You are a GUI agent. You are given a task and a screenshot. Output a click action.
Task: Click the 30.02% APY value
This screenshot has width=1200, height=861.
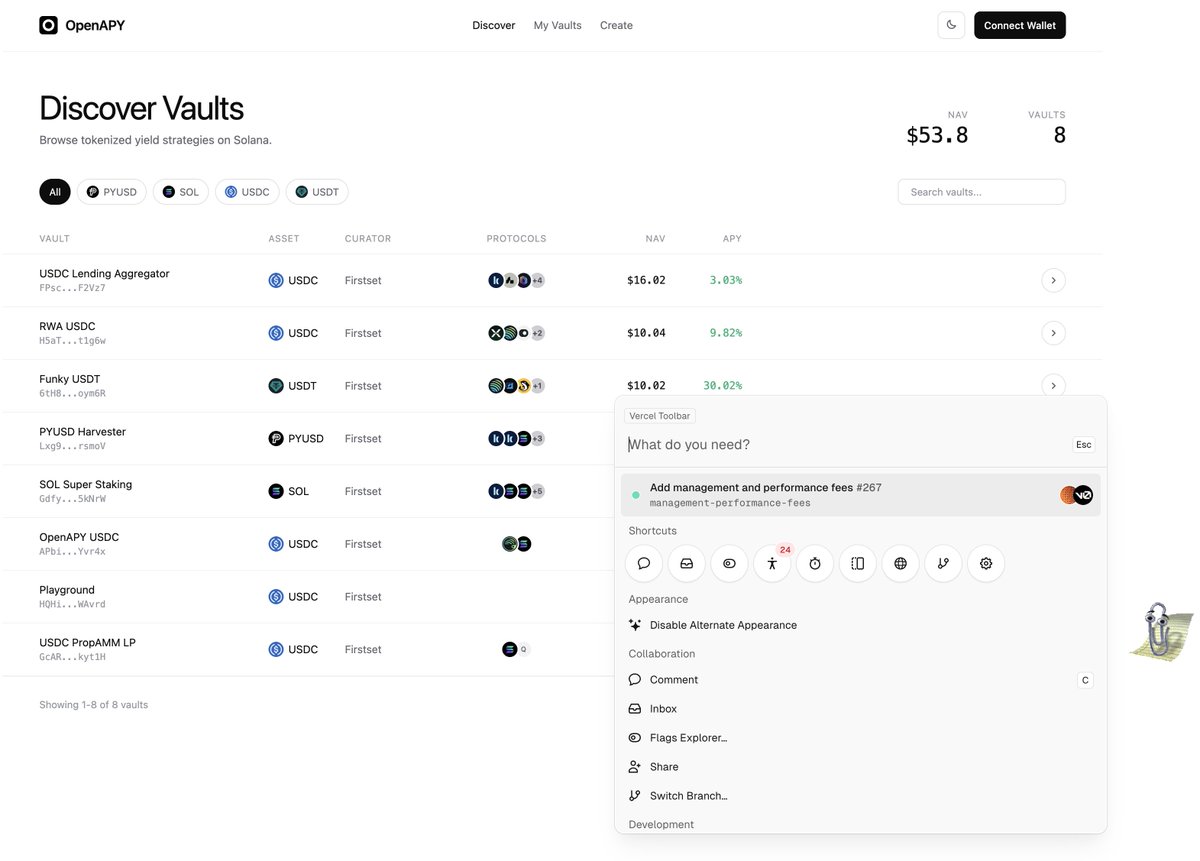(722, 386)
